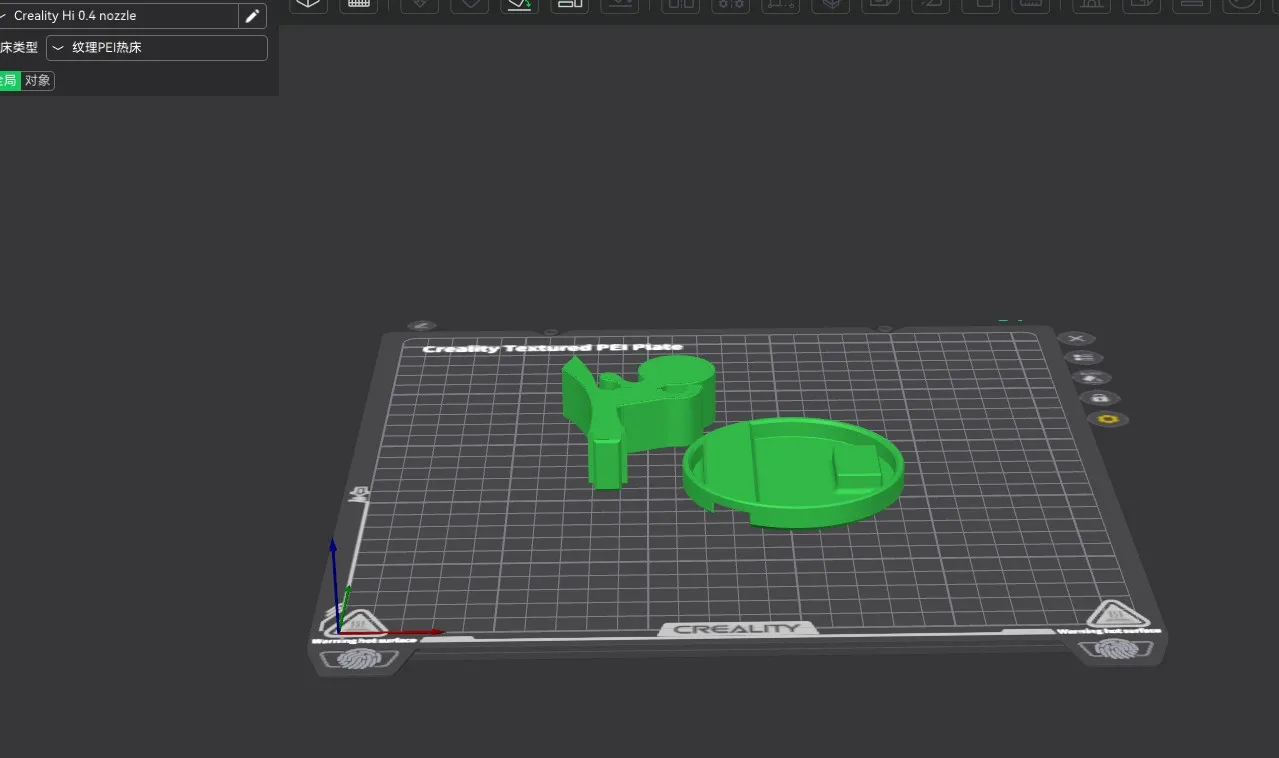The width and height of the screenshot is (1279, 758).
Task: Toggle the plate lock icon
Action: (1098, 398)
